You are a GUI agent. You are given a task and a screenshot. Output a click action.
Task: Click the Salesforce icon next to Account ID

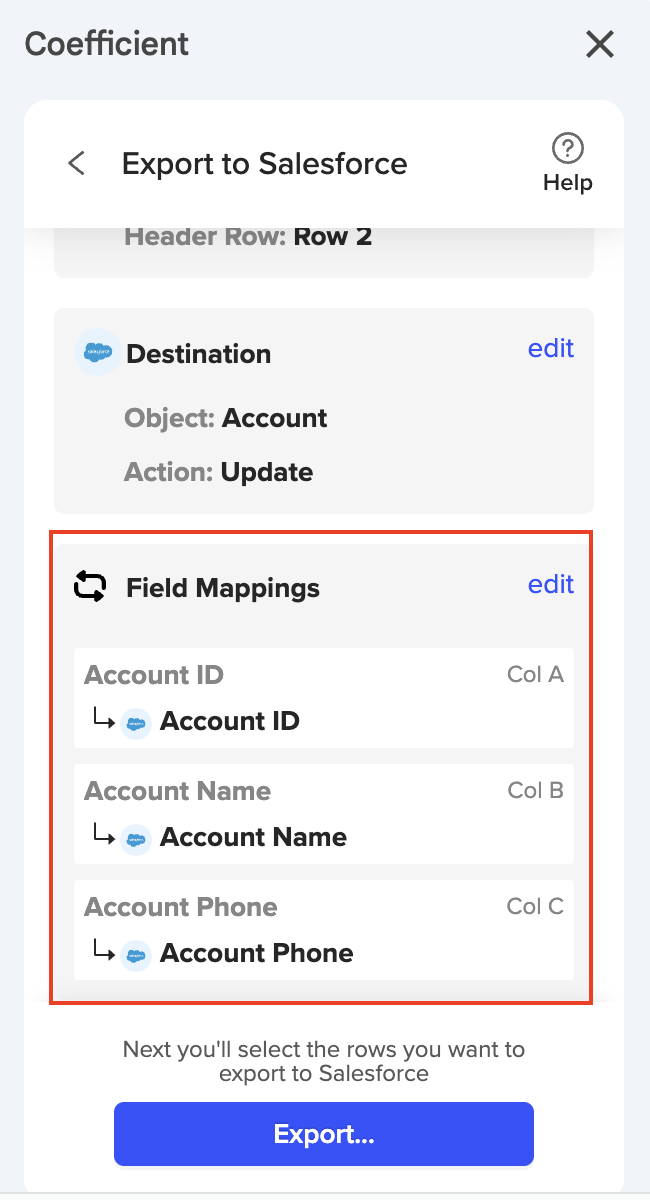[x=135, y=722]
